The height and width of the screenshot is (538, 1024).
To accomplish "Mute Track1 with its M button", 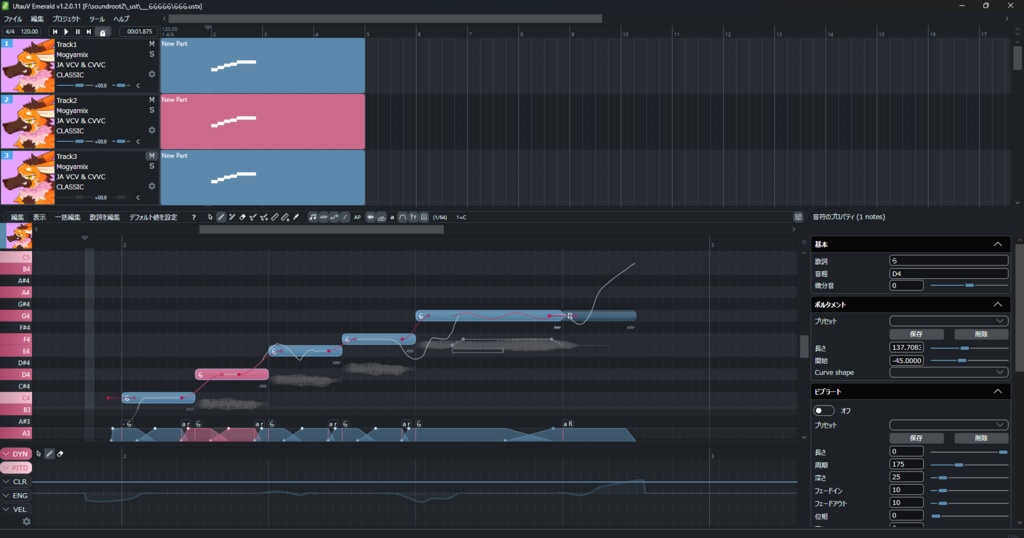I will point(152,44).
